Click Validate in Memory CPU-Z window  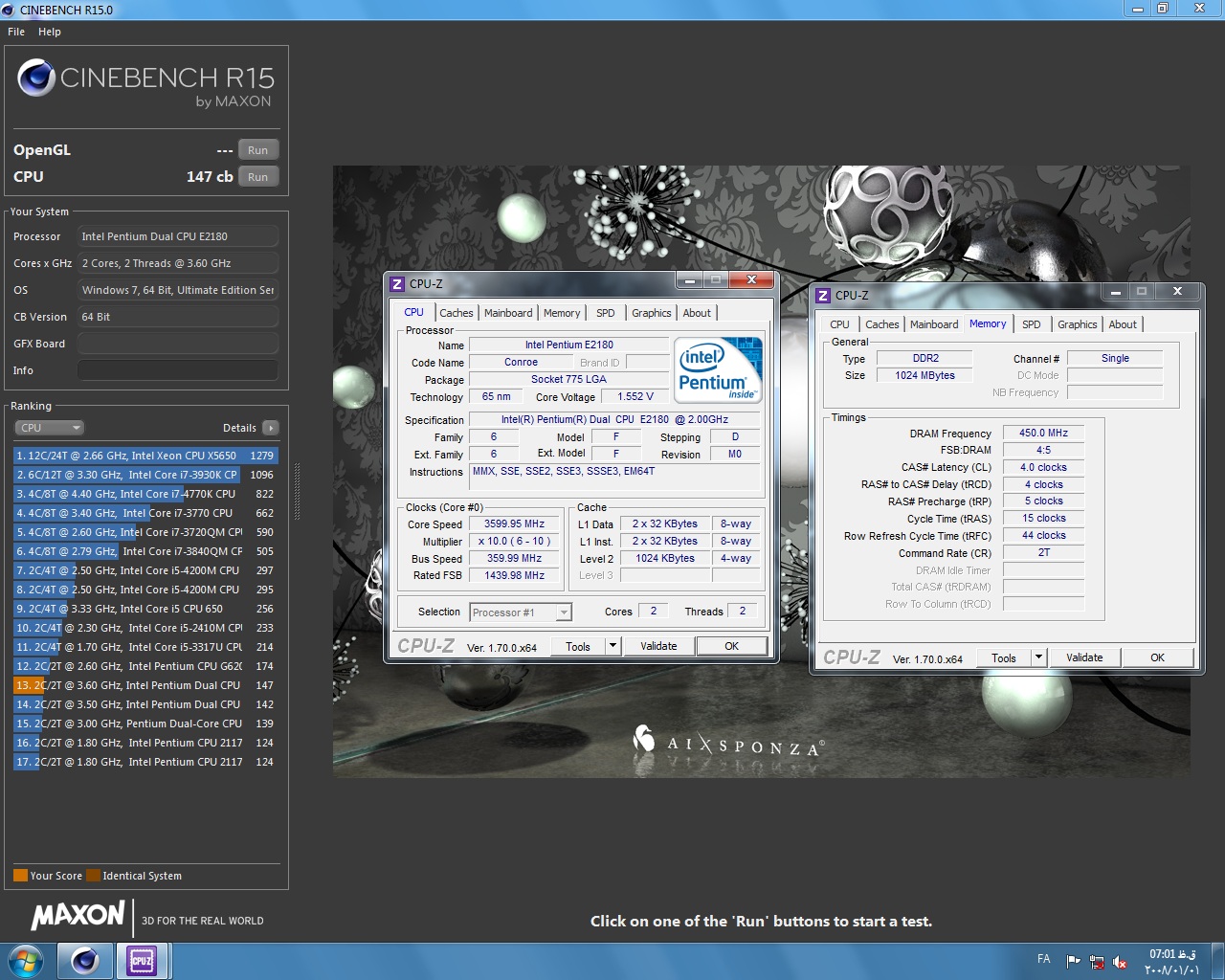tap(1084, 657)
